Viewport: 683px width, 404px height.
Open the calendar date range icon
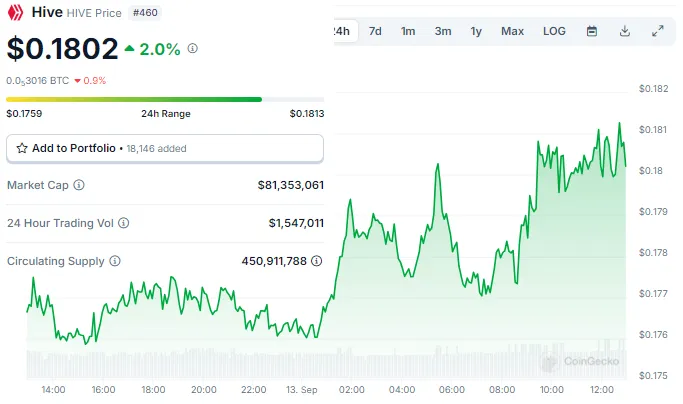[592, 31]
